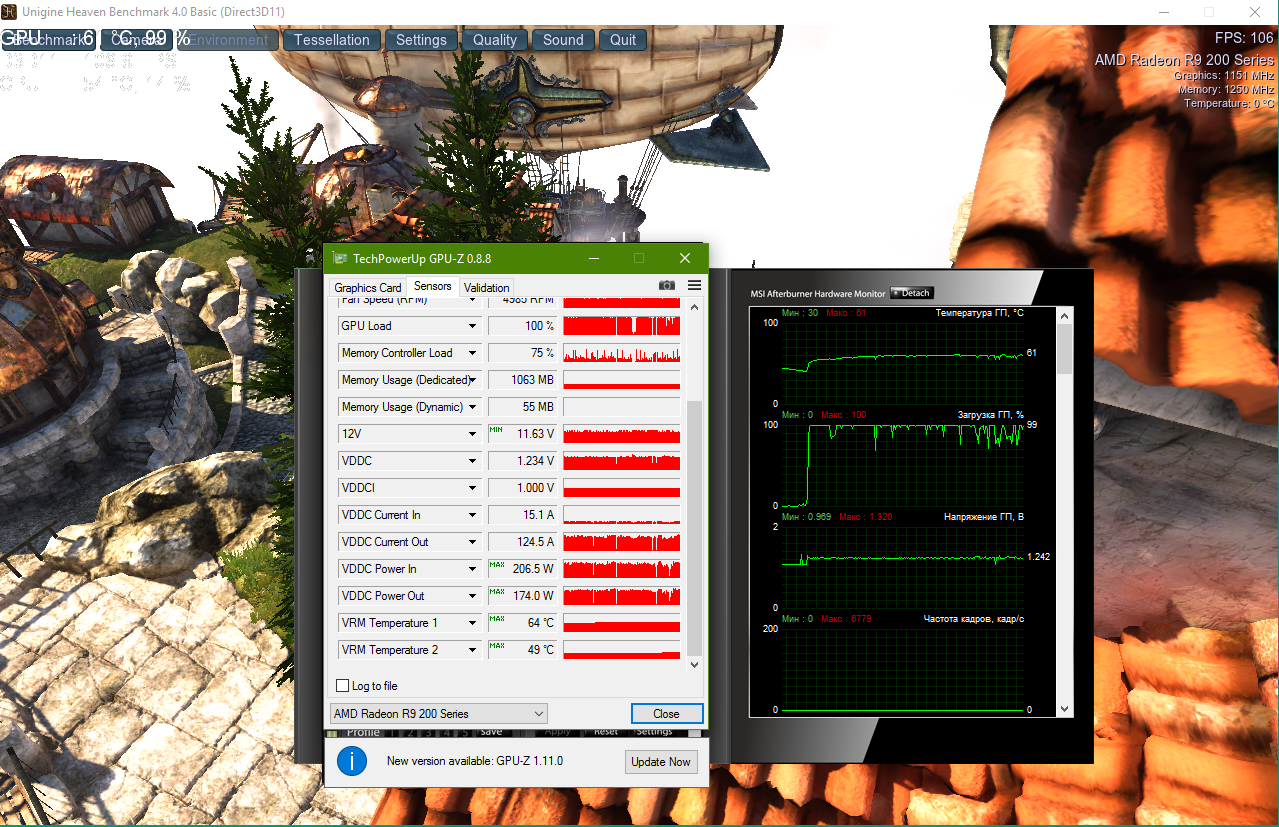
Task: Click the VDDC Power Out value 174.0 W
Action: 522,596
